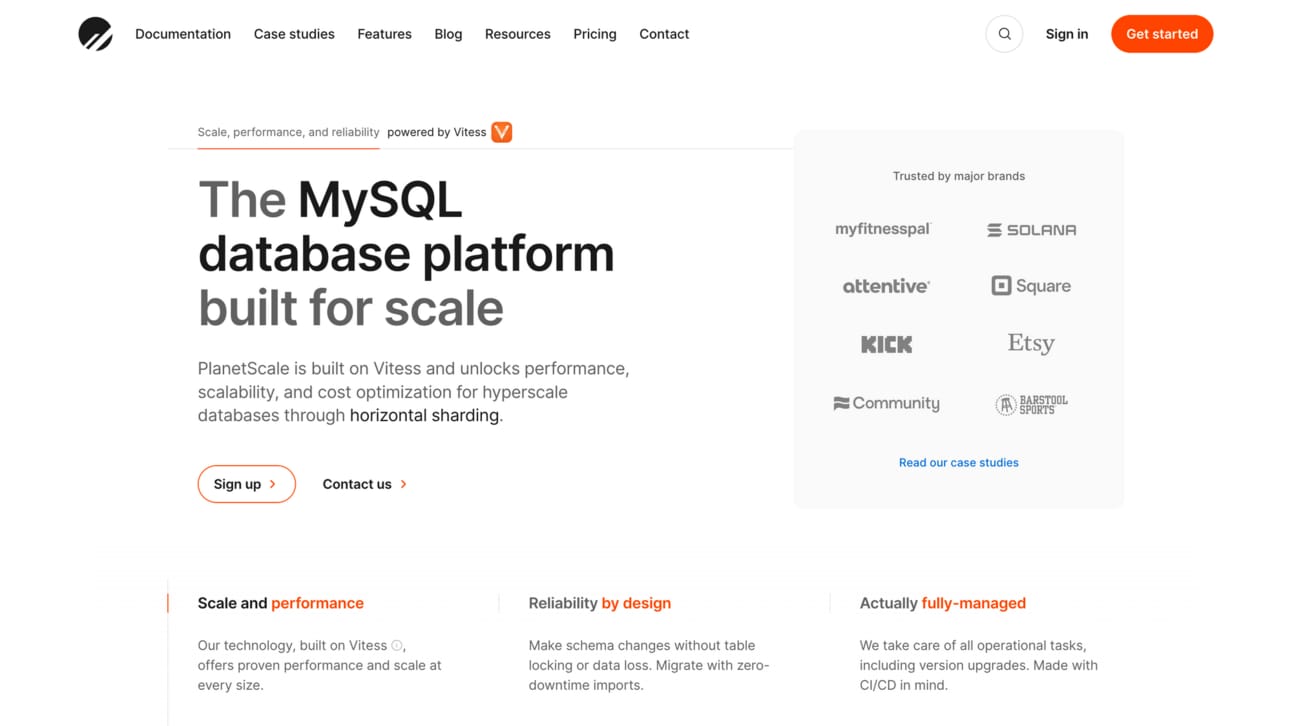Open the Solana brand logo
Image resolution: width=1292 pixels, height=726 pixels.
click(1031, 230)
